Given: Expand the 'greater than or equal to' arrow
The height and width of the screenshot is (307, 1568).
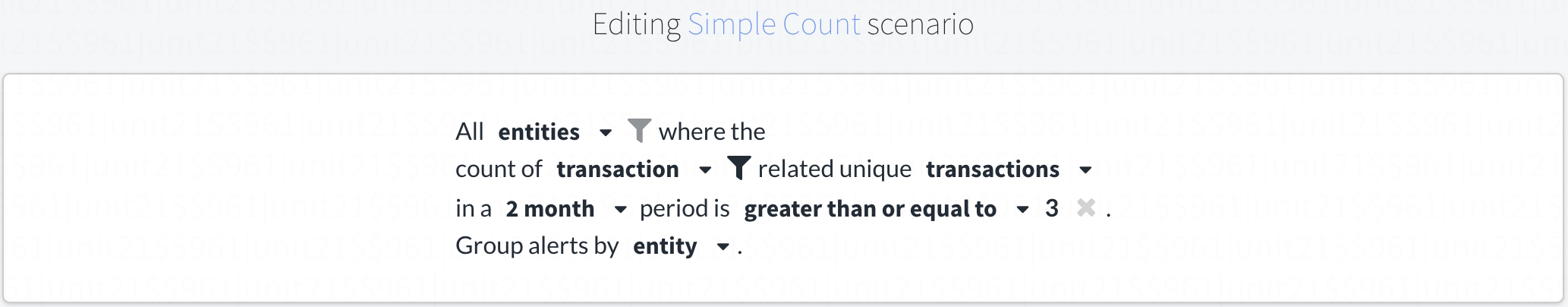Looking at the screenshot, I should pos(1022,209).
